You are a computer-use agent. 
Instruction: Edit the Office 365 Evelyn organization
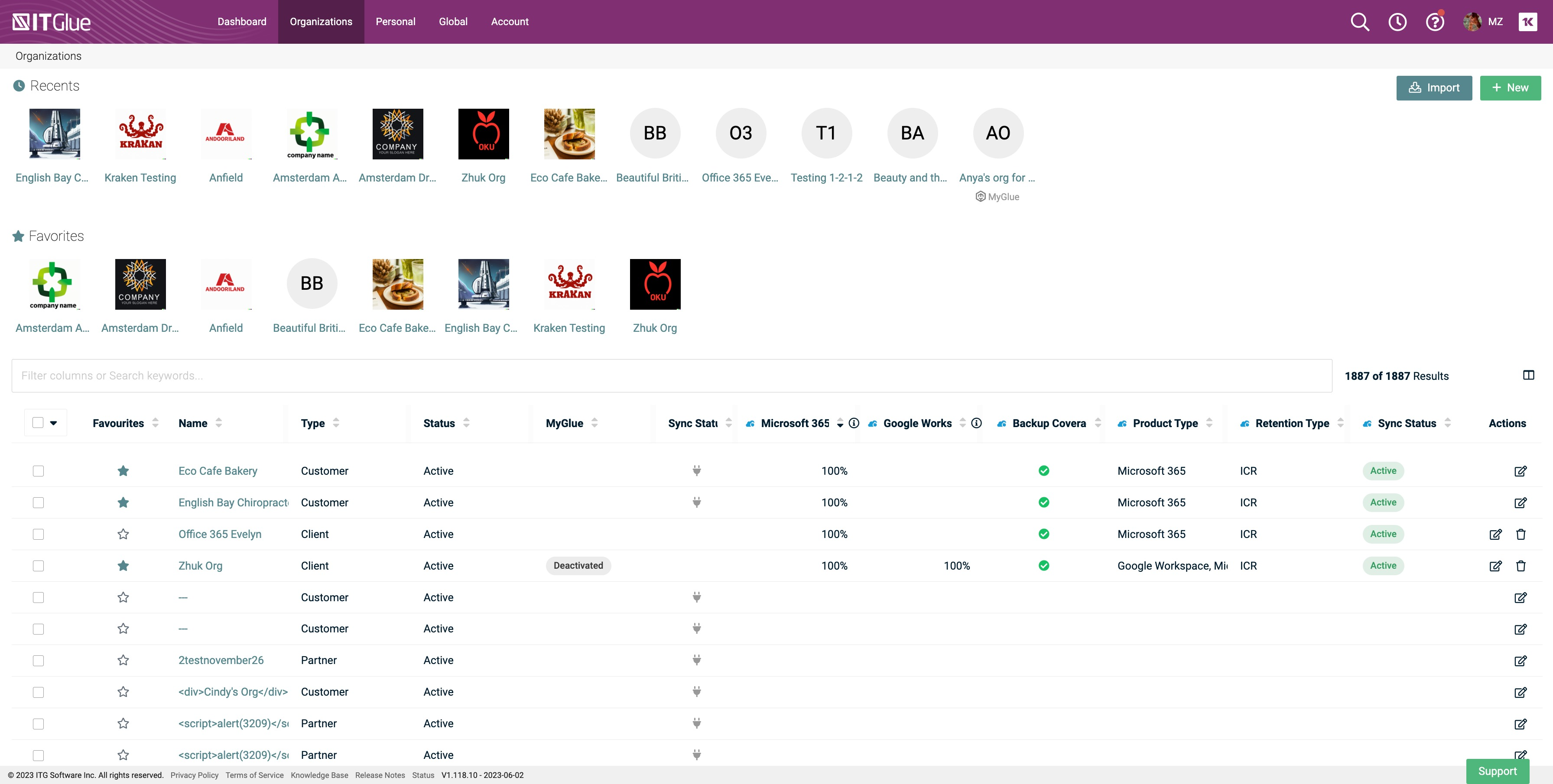[x=1495, y=534]
